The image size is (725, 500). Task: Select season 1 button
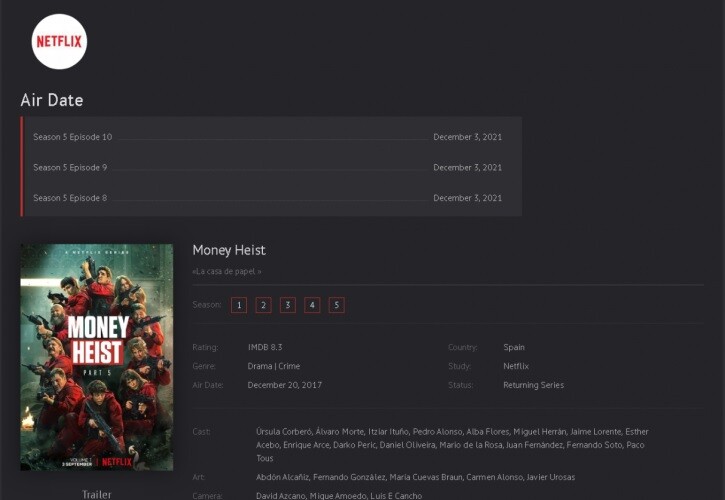coord(239,305)
